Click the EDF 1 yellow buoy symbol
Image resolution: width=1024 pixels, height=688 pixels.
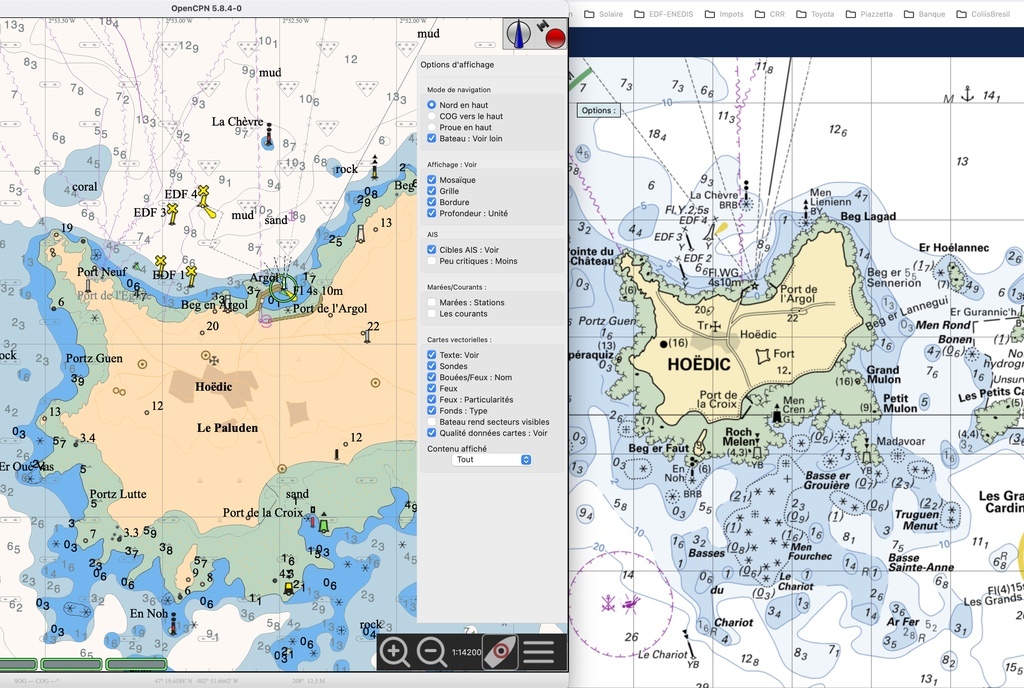click(x=191, y=275)
